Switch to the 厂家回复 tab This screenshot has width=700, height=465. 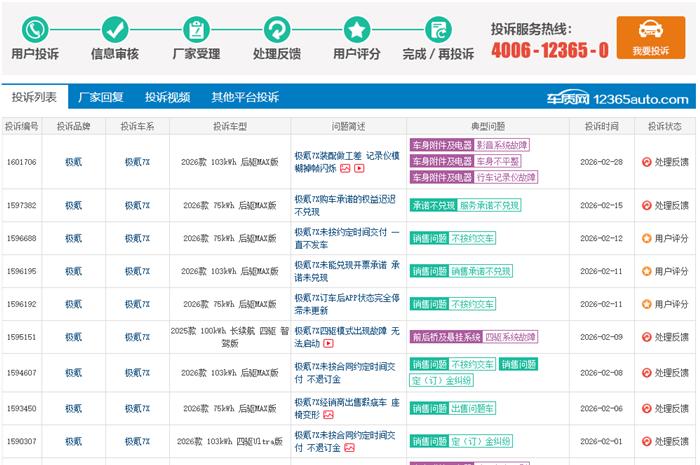coord(101,98)
